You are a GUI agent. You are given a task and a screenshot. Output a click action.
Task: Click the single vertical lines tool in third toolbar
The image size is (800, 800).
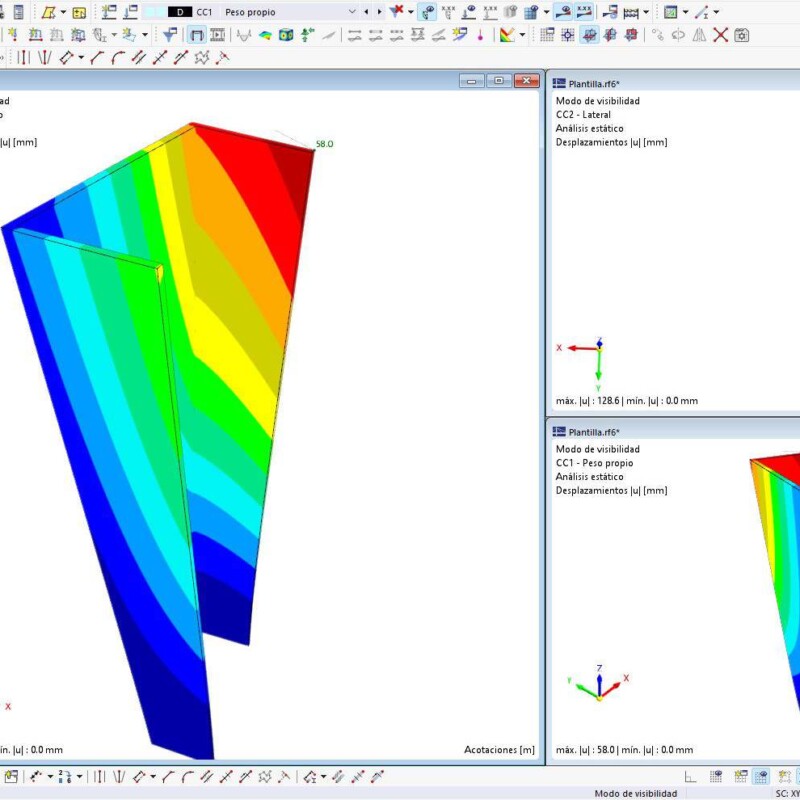23,58
